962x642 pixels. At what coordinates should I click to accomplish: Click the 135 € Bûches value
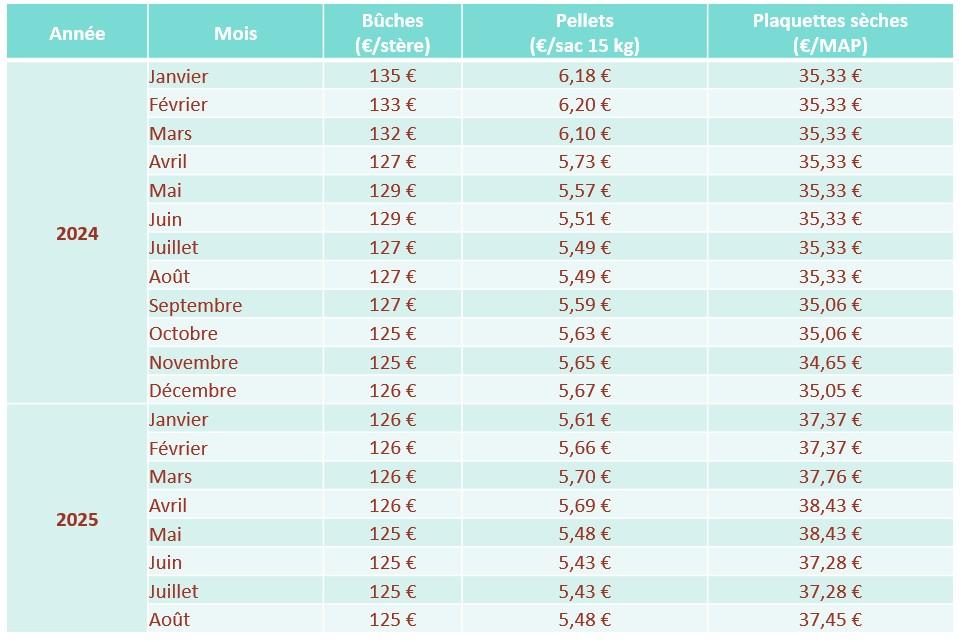(393, 76)
